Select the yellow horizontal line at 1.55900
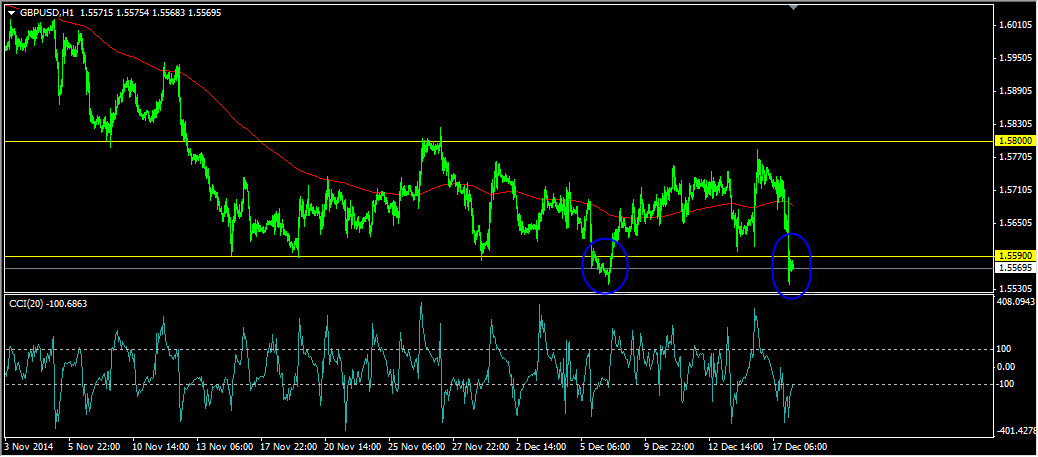The height and width of the screenshot is (457, 1038). pos(300,257)
